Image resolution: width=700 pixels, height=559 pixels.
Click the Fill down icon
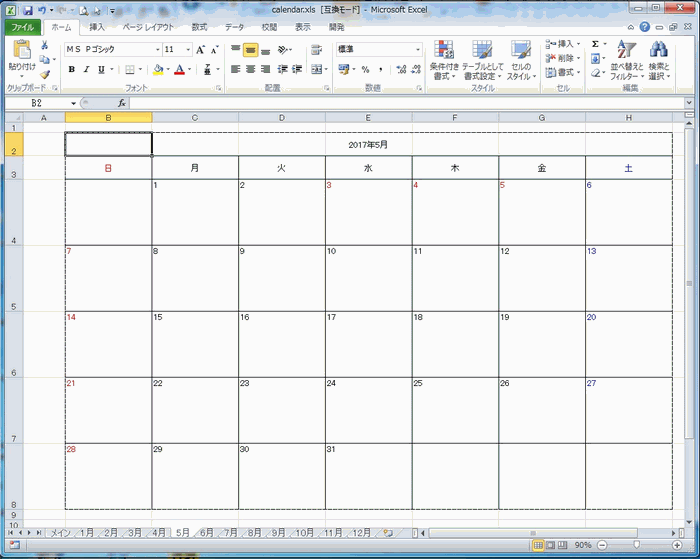tap(595, 58)
